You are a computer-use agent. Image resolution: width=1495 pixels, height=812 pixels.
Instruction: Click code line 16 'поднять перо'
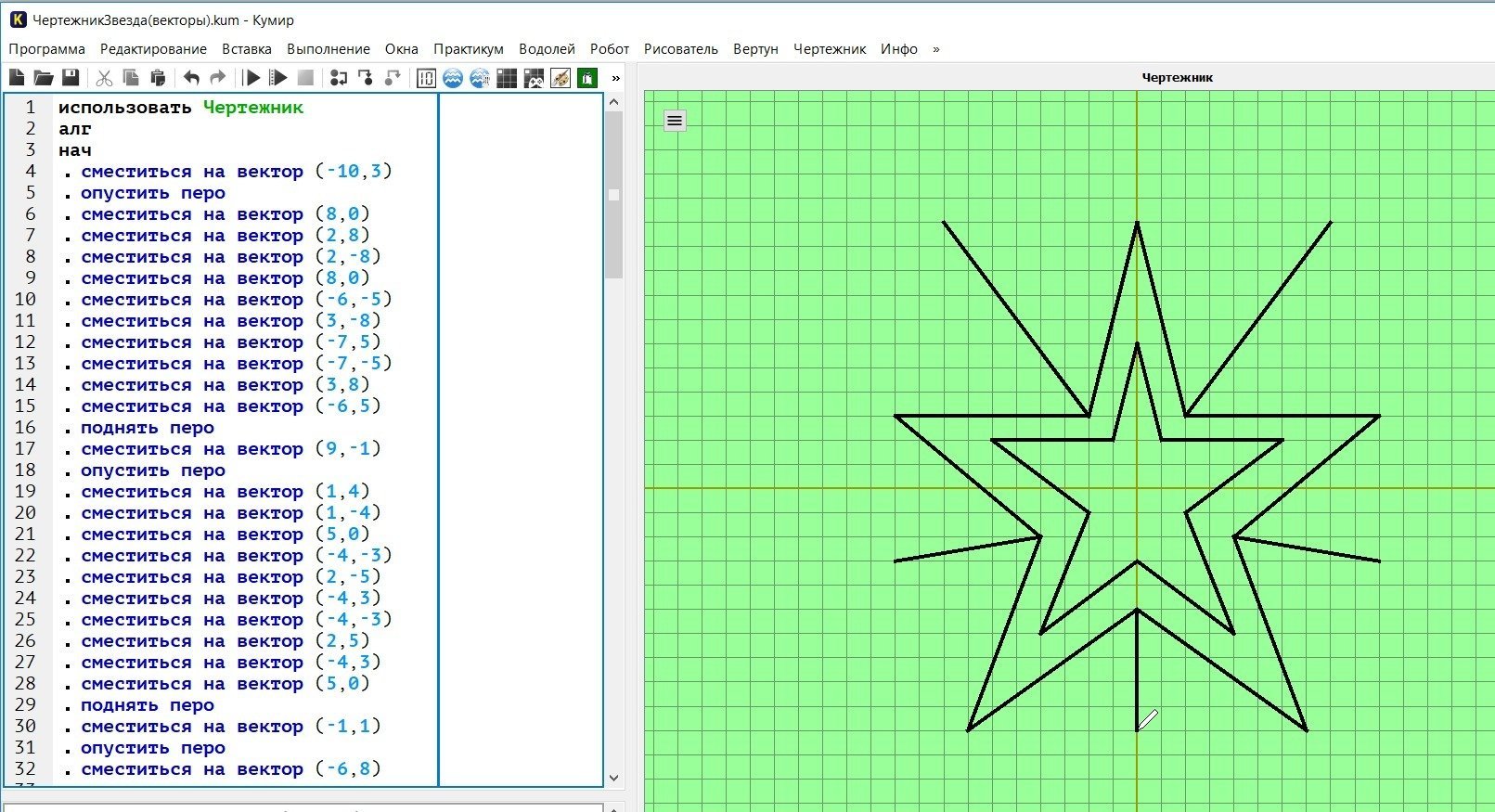147,428
